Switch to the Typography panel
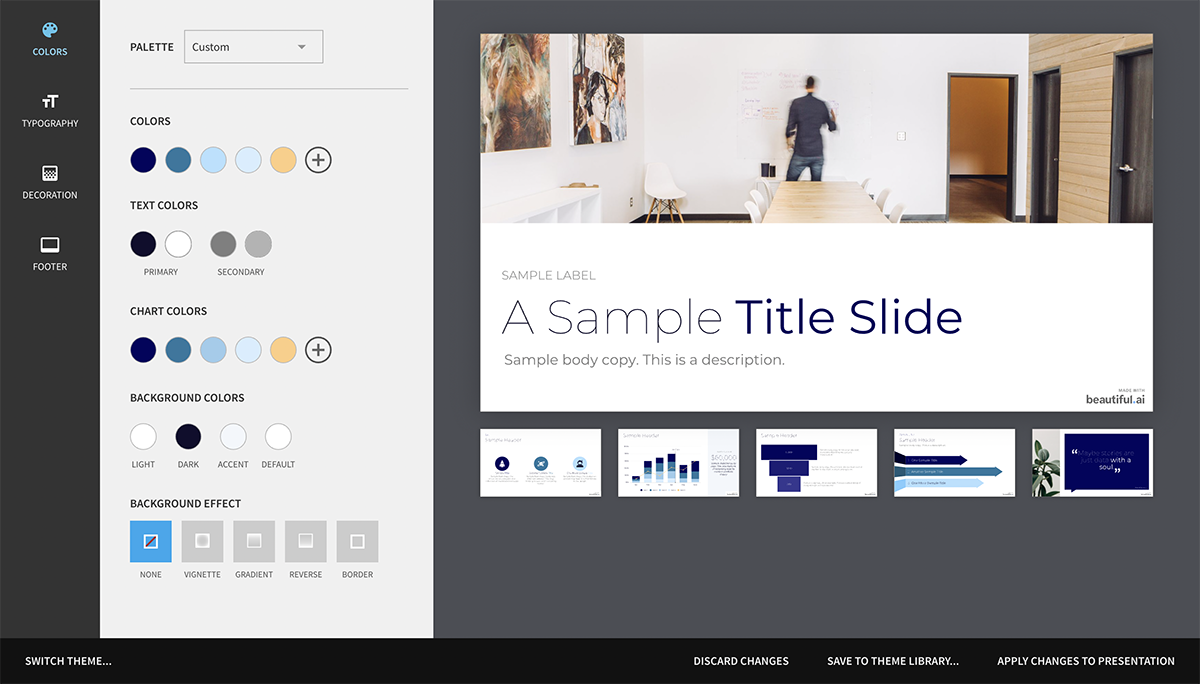Image resolution: width=1200 pixels, height=684 pixels. tap(49, 109)
